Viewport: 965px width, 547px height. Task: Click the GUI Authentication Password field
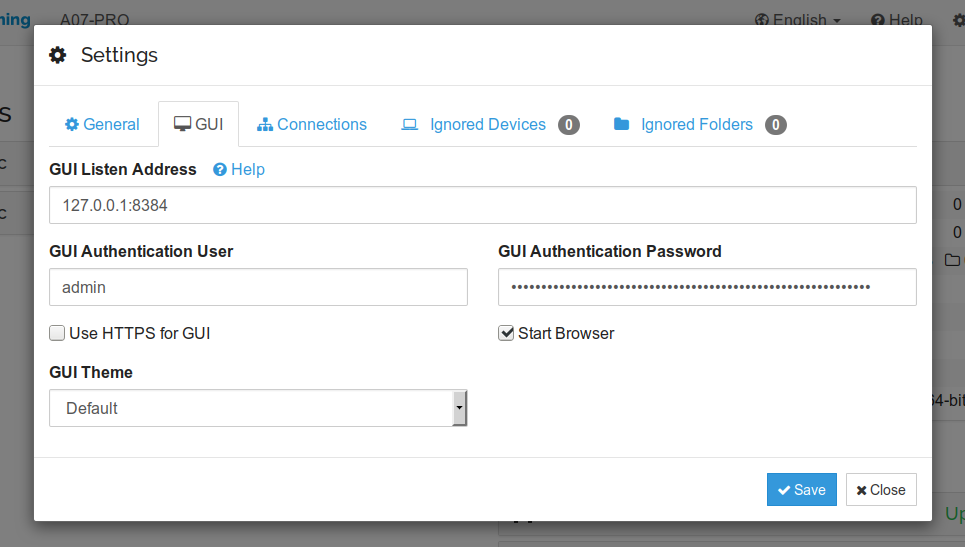pyautogui.click(x=707, y=287)
